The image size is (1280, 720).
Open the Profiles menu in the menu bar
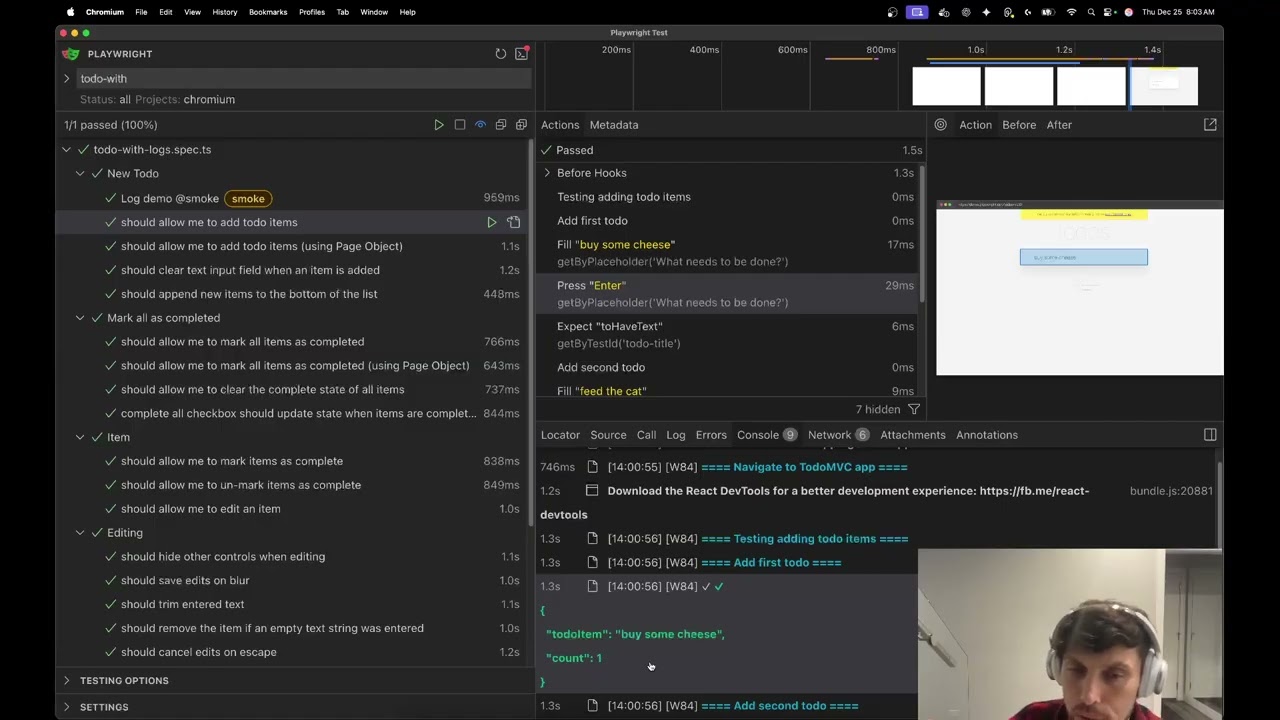click(312, 12)
